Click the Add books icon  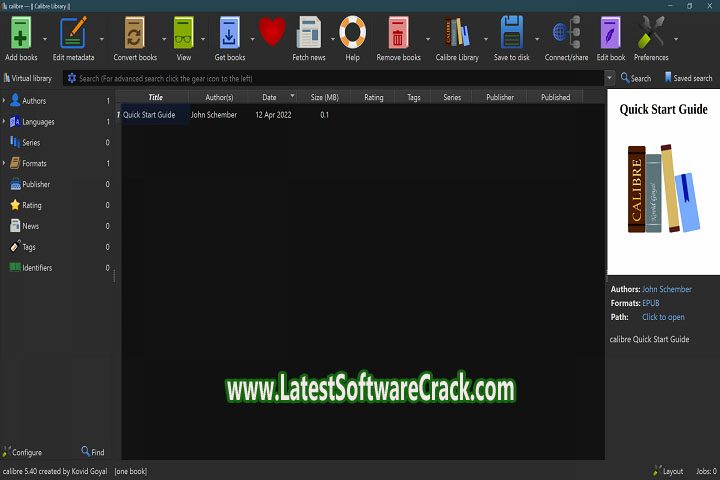click(21, 33)
